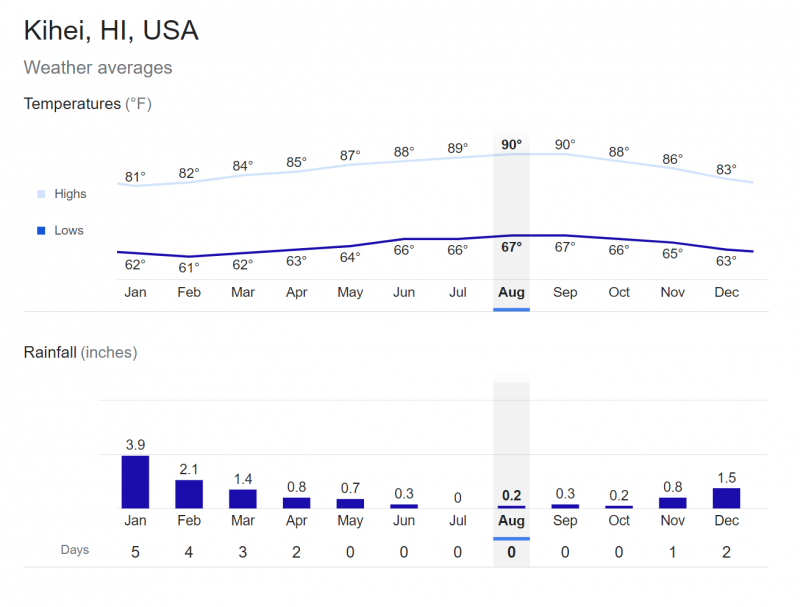
Task: Click the Weather averages subtitle
Action: tap(98, 68)
